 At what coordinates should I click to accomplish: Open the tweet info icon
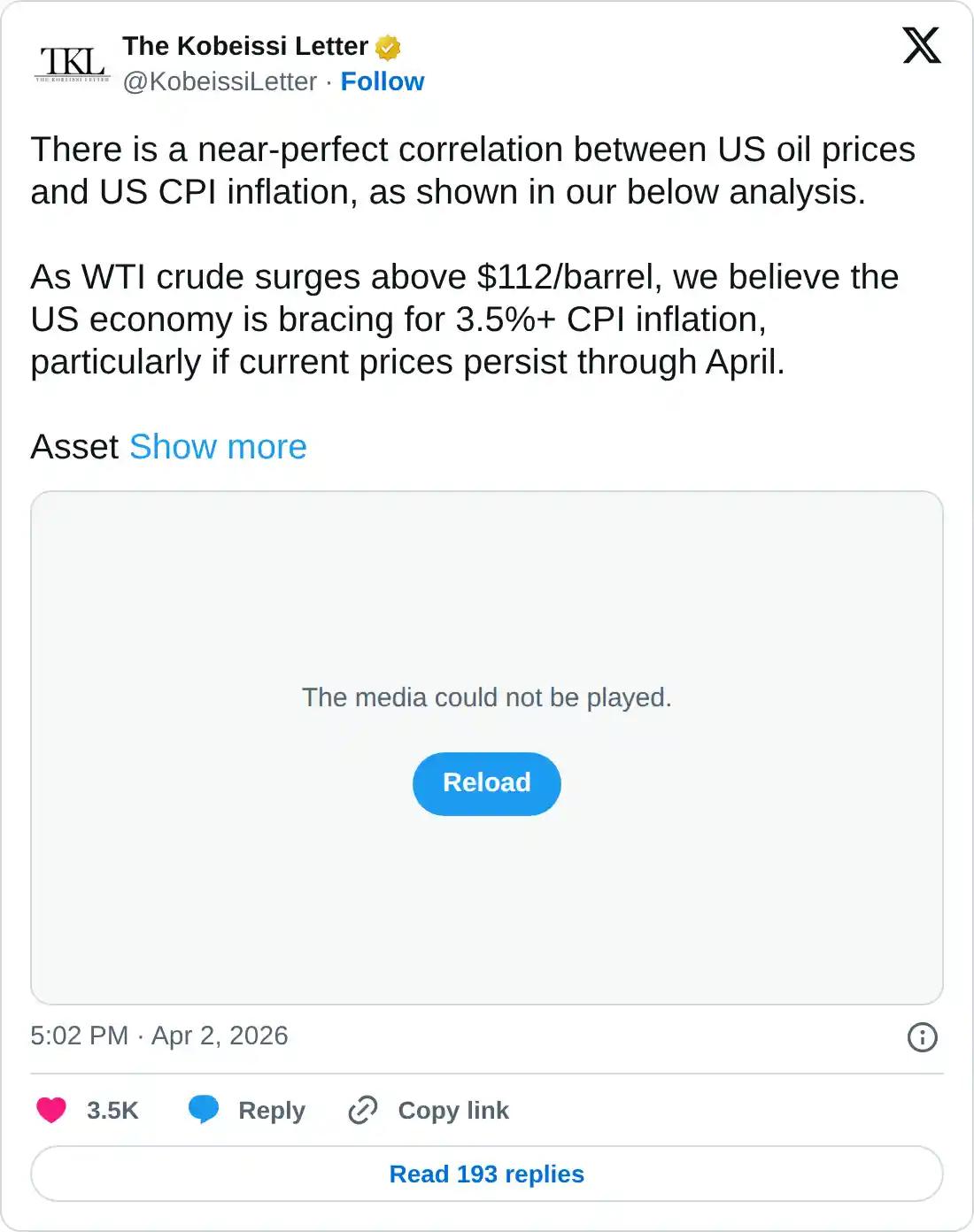pyautogui.click(x=922, y=1036)
